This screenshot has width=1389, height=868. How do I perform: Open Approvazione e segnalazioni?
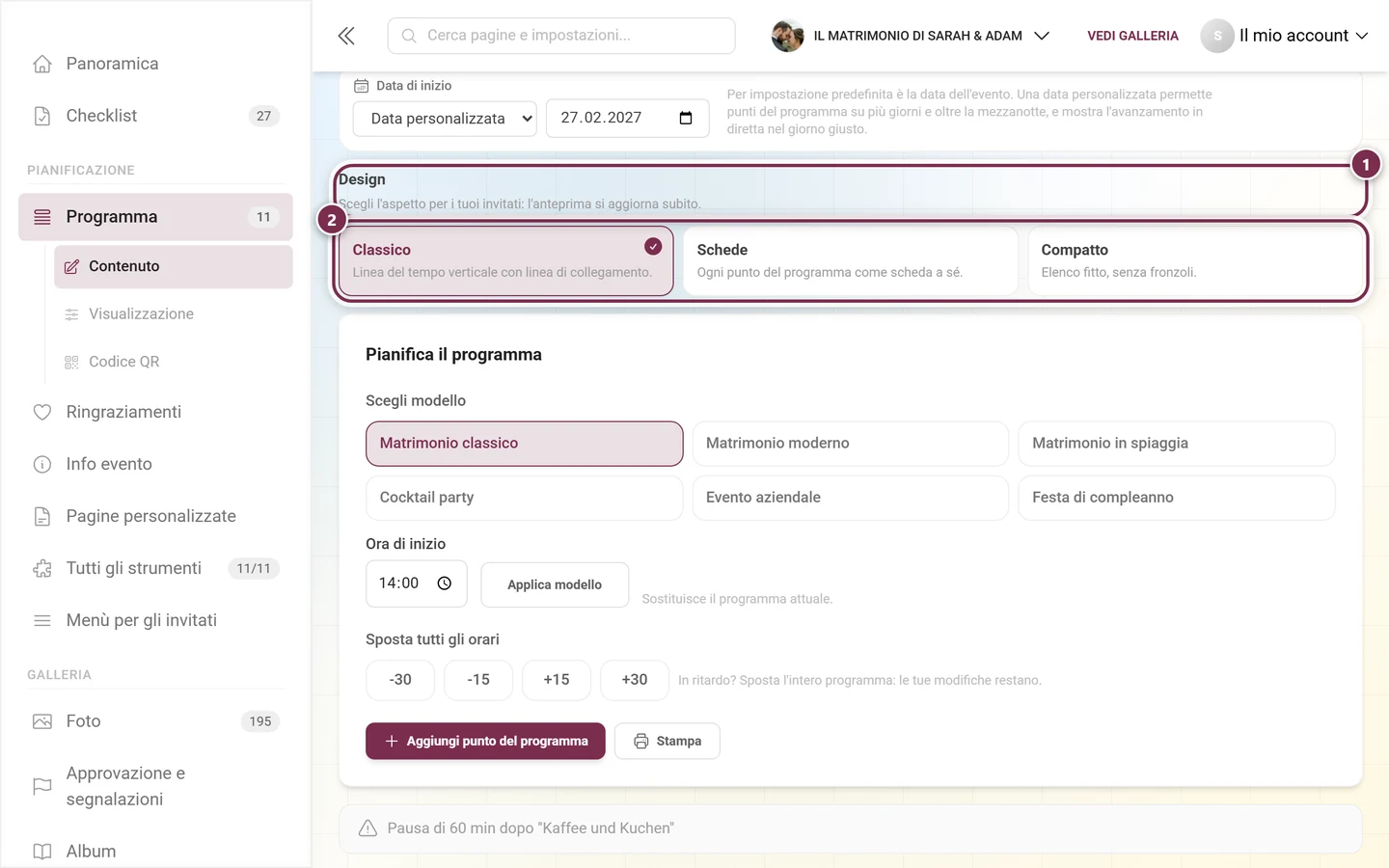(x=155, y=786)
